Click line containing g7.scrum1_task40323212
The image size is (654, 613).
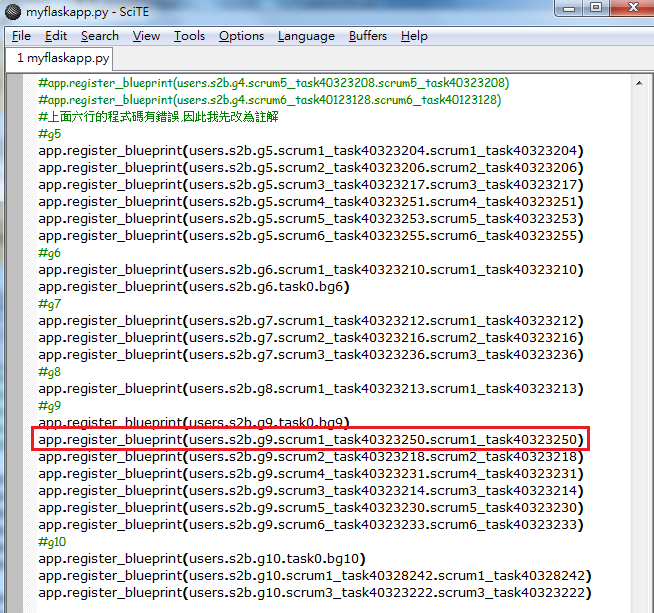(311, 321)
